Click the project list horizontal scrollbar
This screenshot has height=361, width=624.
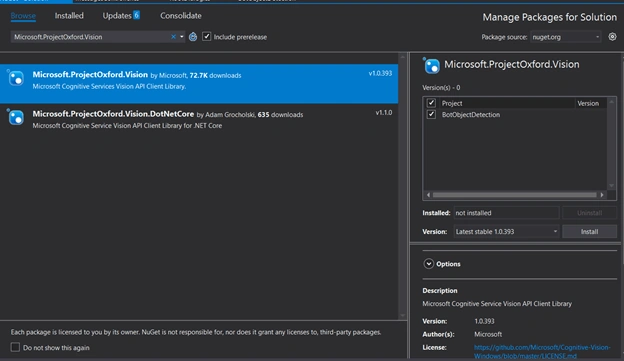(515, 195)
